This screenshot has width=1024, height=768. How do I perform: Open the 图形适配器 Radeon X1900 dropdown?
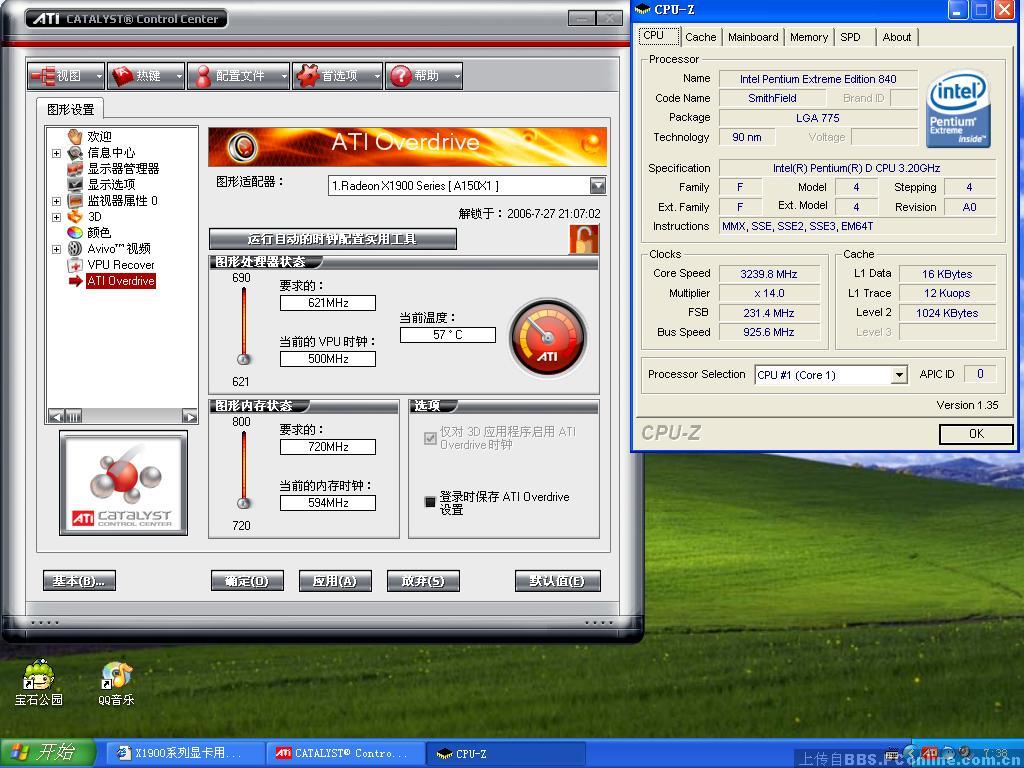598,185
